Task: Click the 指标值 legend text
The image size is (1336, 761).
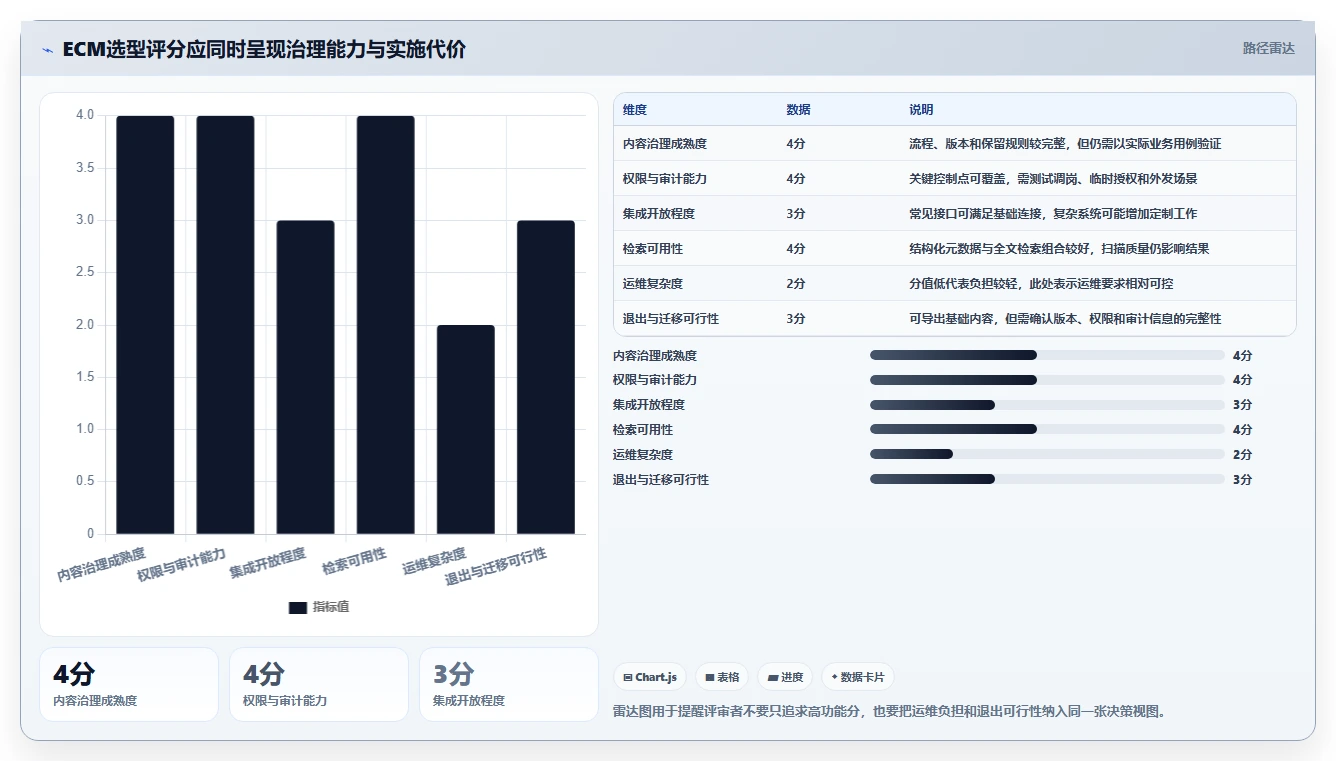Action: [x=331, y=607]
